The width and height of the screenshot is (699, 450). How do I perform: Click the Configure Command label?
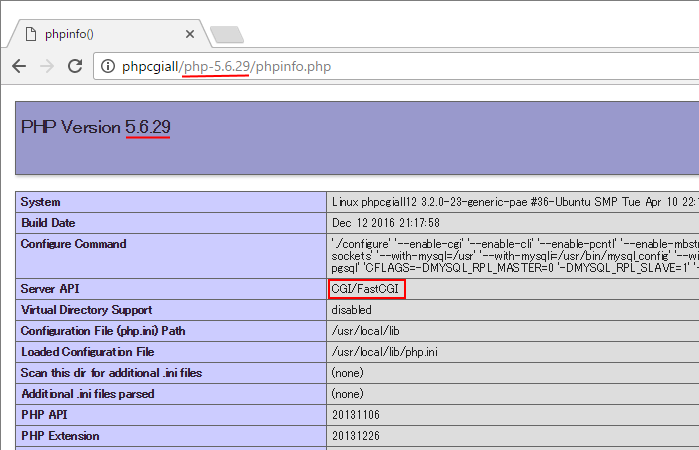point(74,244)
